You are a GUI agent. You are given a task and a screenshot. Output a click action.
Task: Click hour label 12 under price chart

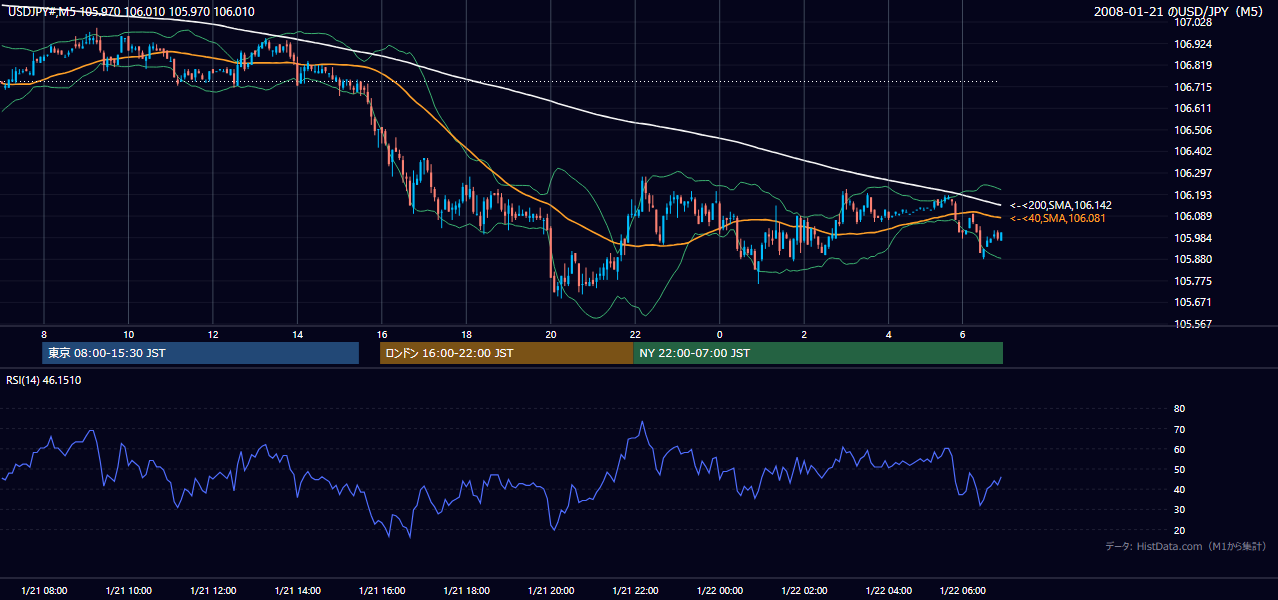click(213, 334)
